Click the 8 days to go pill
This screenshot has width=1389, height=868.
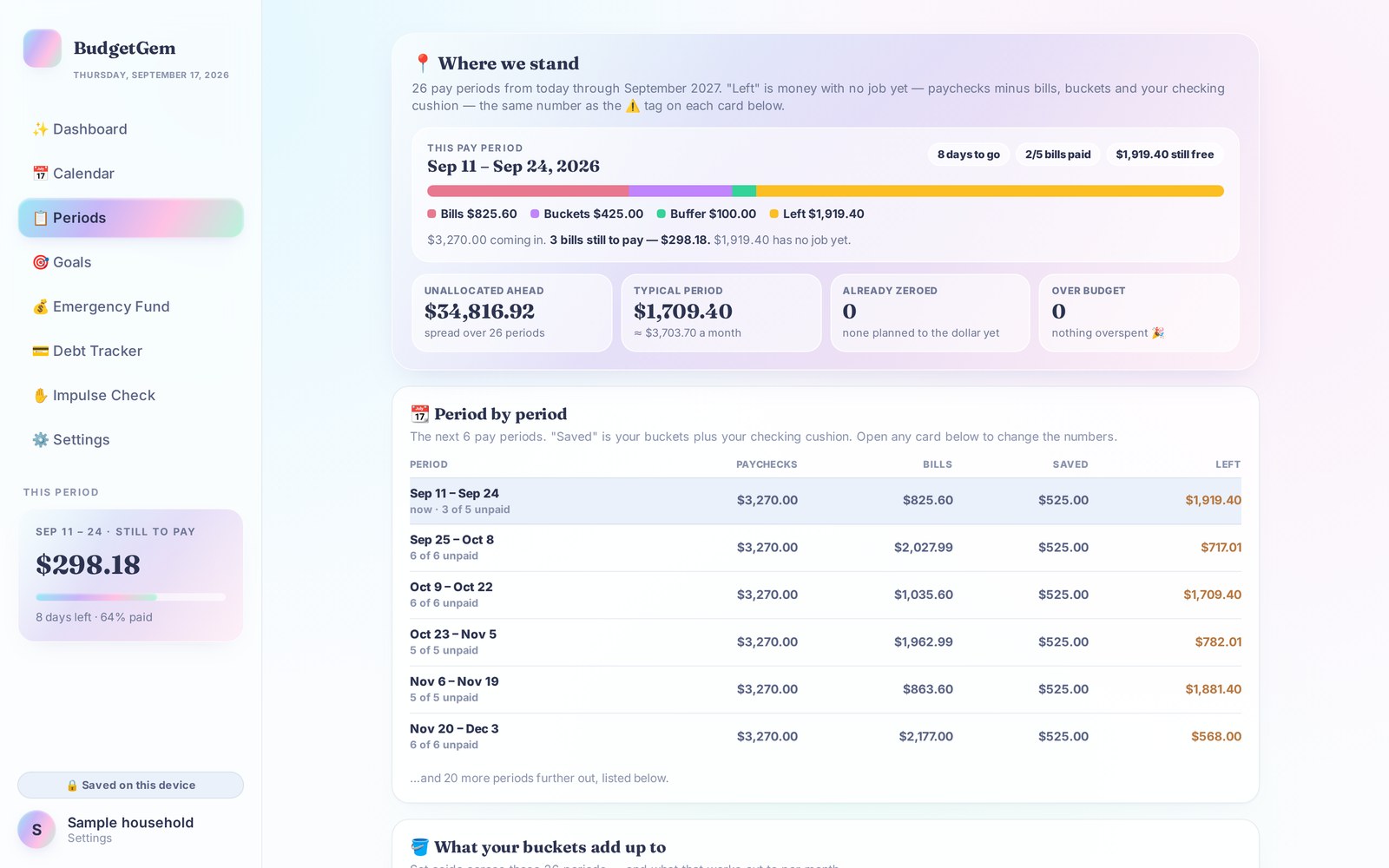point(968,155)
